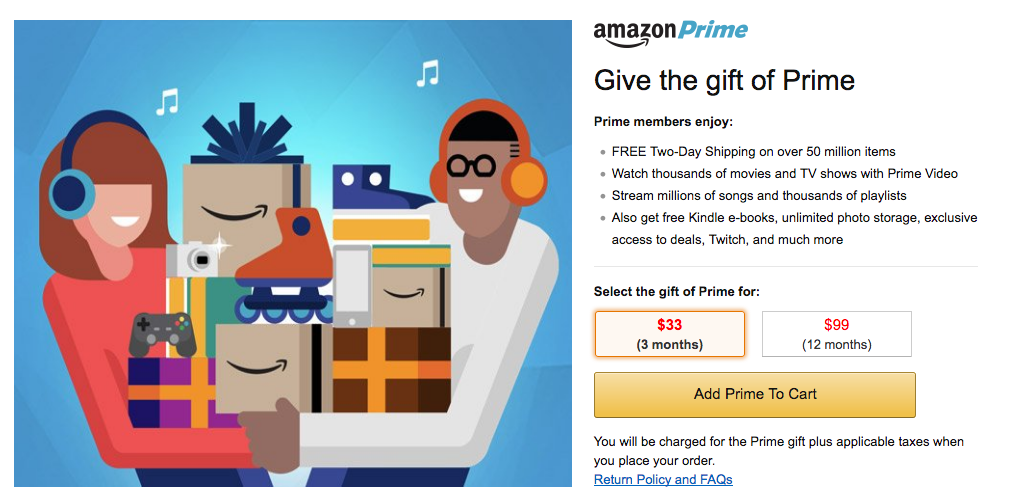Click the woman's blue headphone
The image size is (1023, 497).
(x=71, y=194)
